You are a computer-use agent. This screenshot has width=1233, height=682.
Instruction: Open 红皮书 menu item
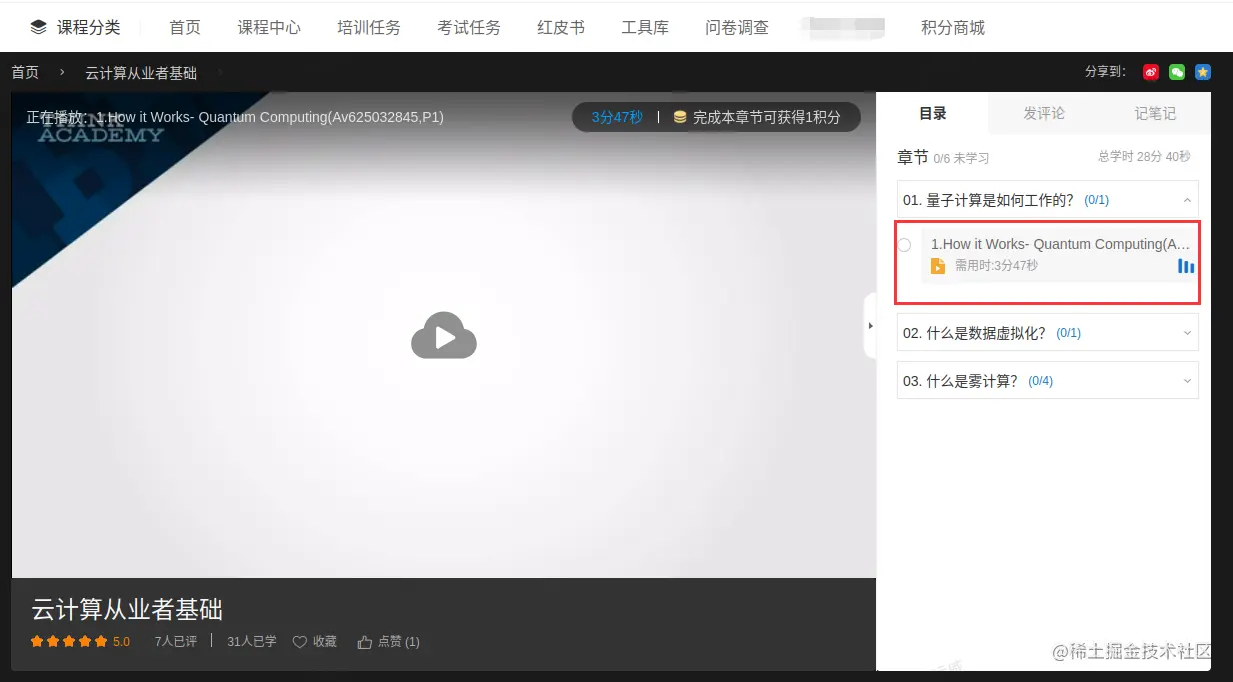pyautogui.click(x=561, y=28)
